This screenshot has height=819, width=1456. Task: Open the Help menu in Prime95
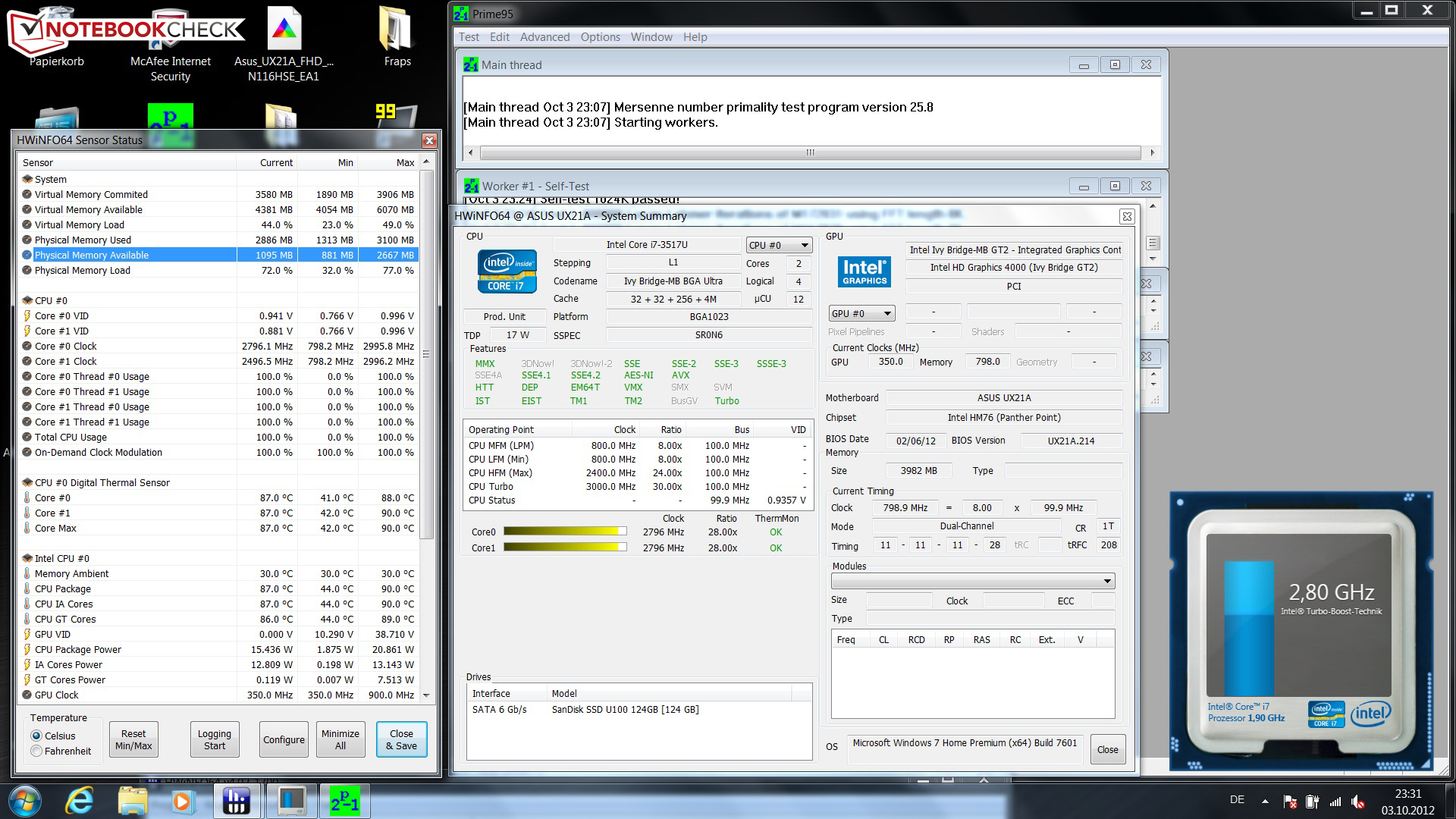click(x=695, y=37)
